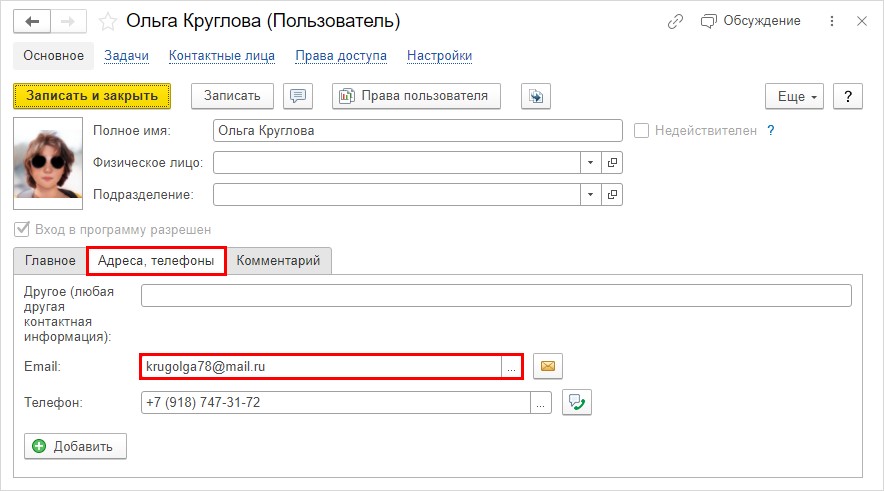Select the Адреса, телефоны tab
Image resolution: width=884 pixels, height=491 pixels.
pyautogui.click(x=156, y=260)
